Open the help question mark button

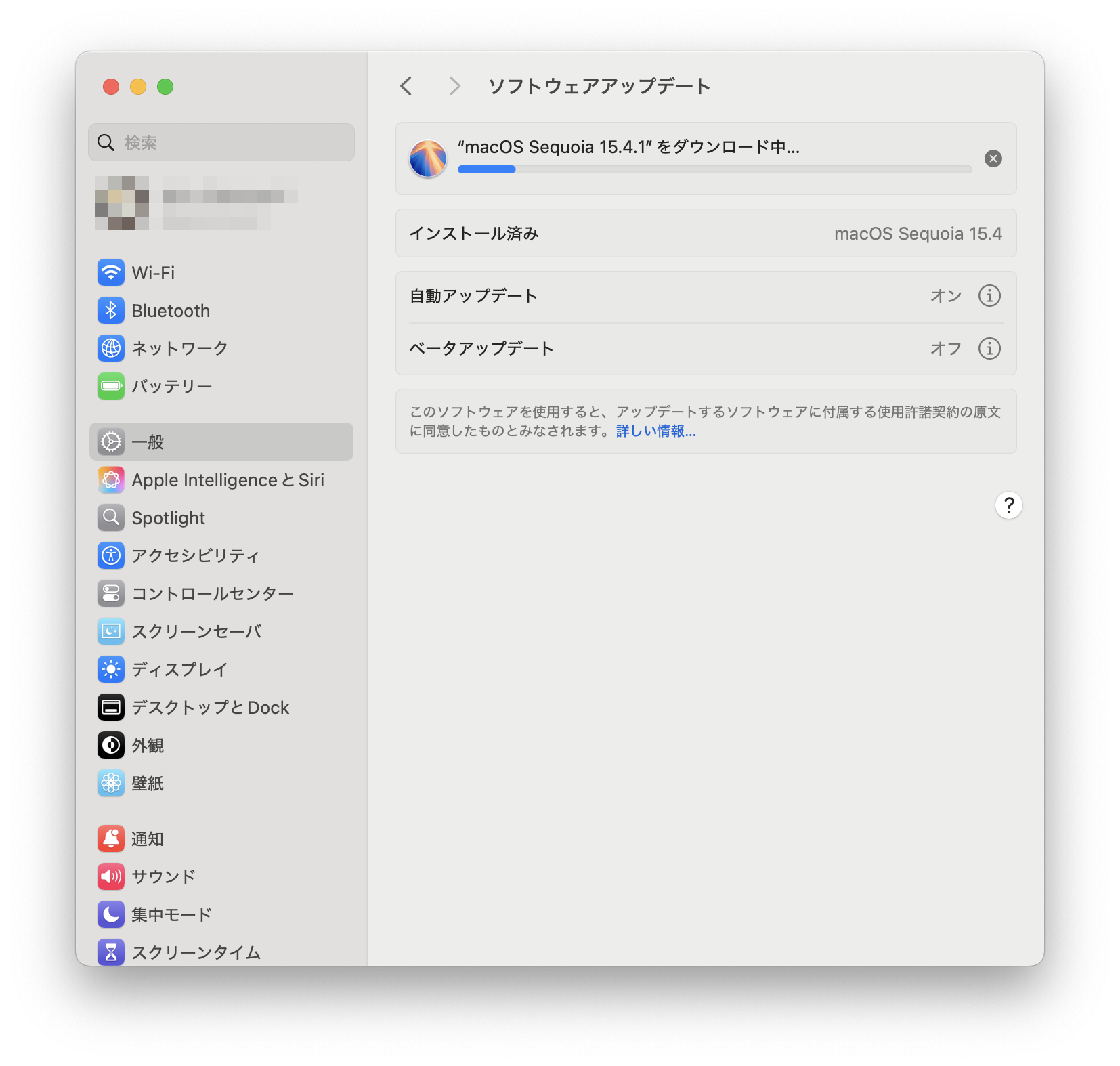(1009, 505)
